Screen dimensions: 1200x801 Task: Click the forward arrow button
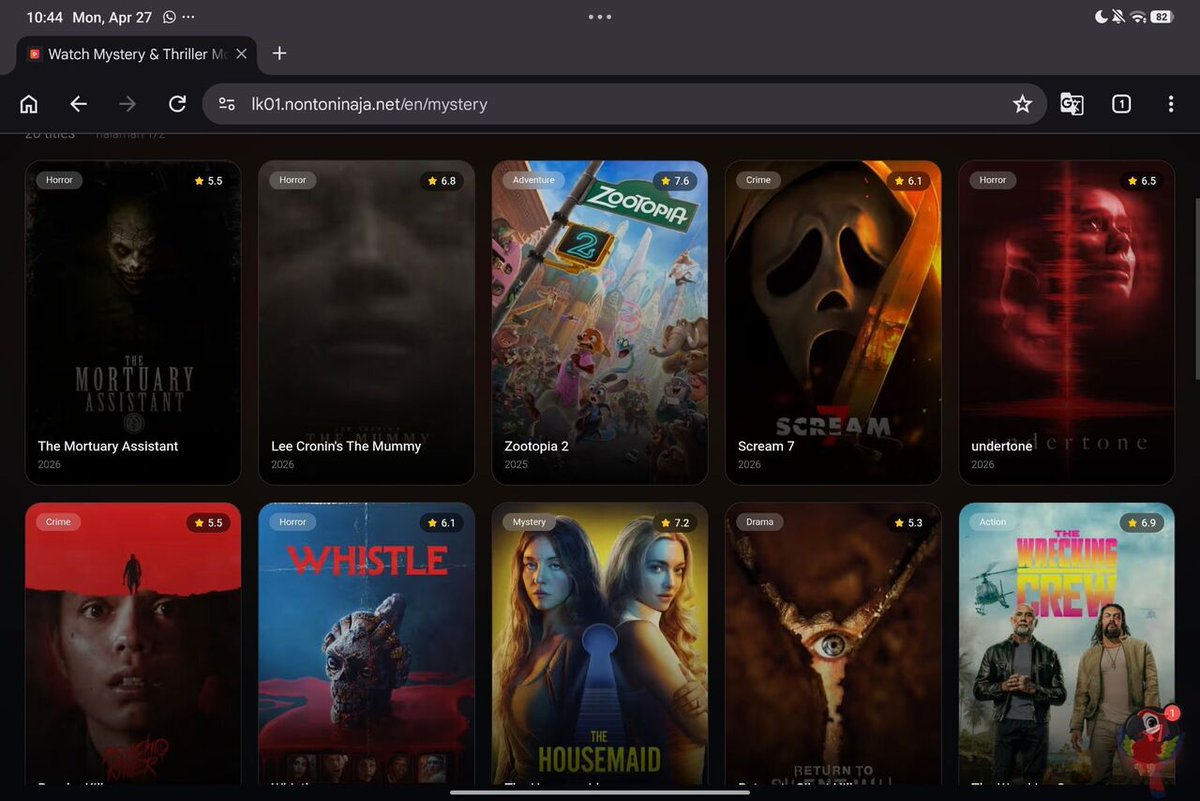point(127,104)
